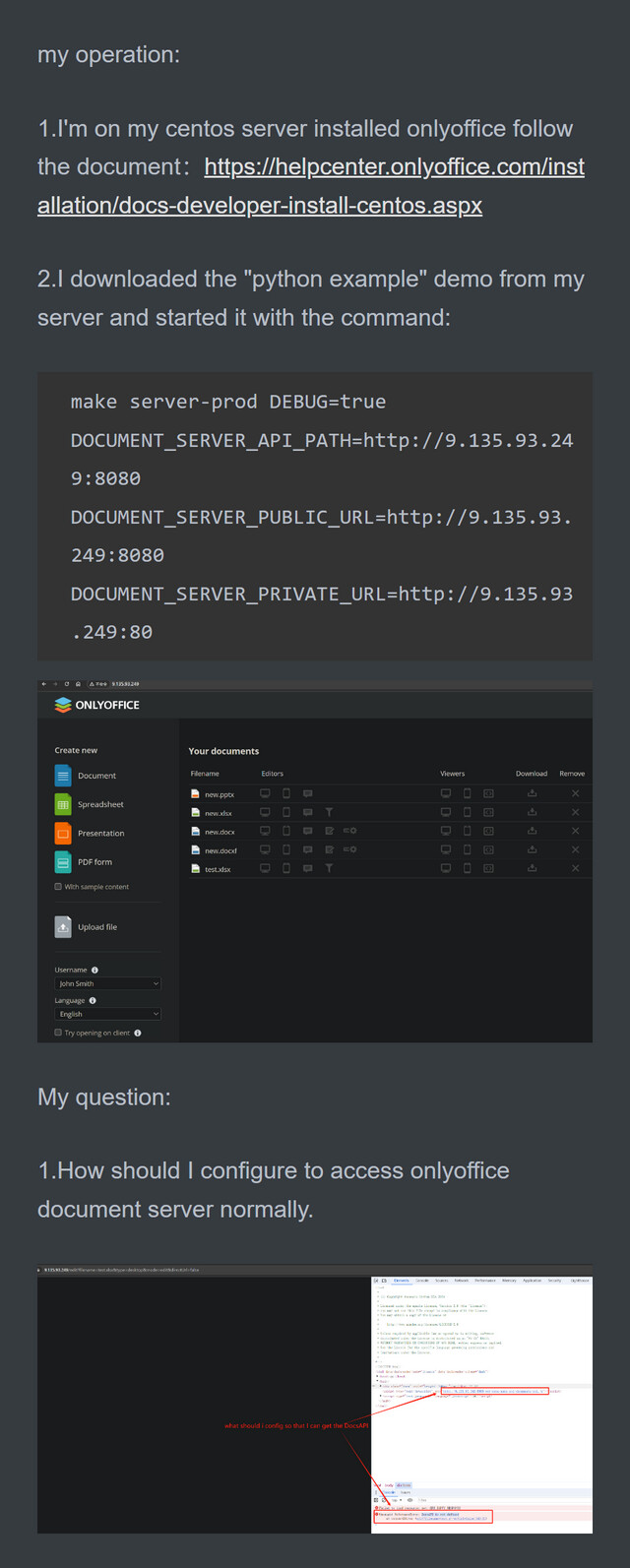The height and width of the screenshot is (1568, 630).
Task: Click the new.pptx filename
Action: coord(220,794)
